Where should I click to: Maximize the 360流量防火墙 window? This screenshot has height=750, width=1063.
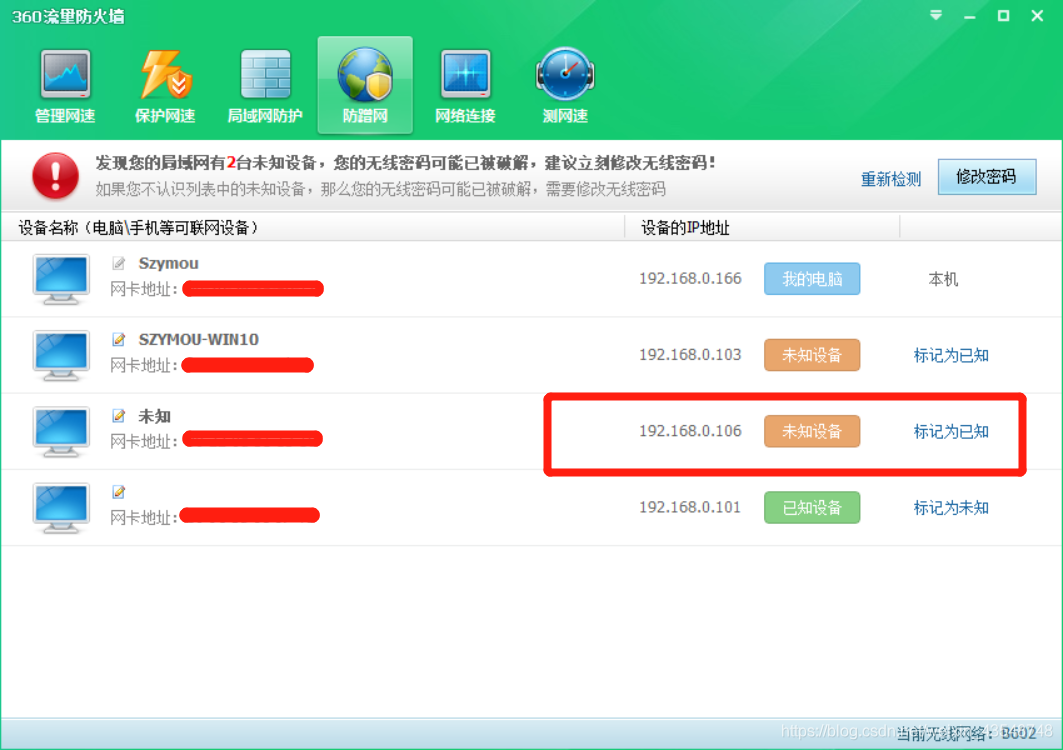[x=1003, y=16]
